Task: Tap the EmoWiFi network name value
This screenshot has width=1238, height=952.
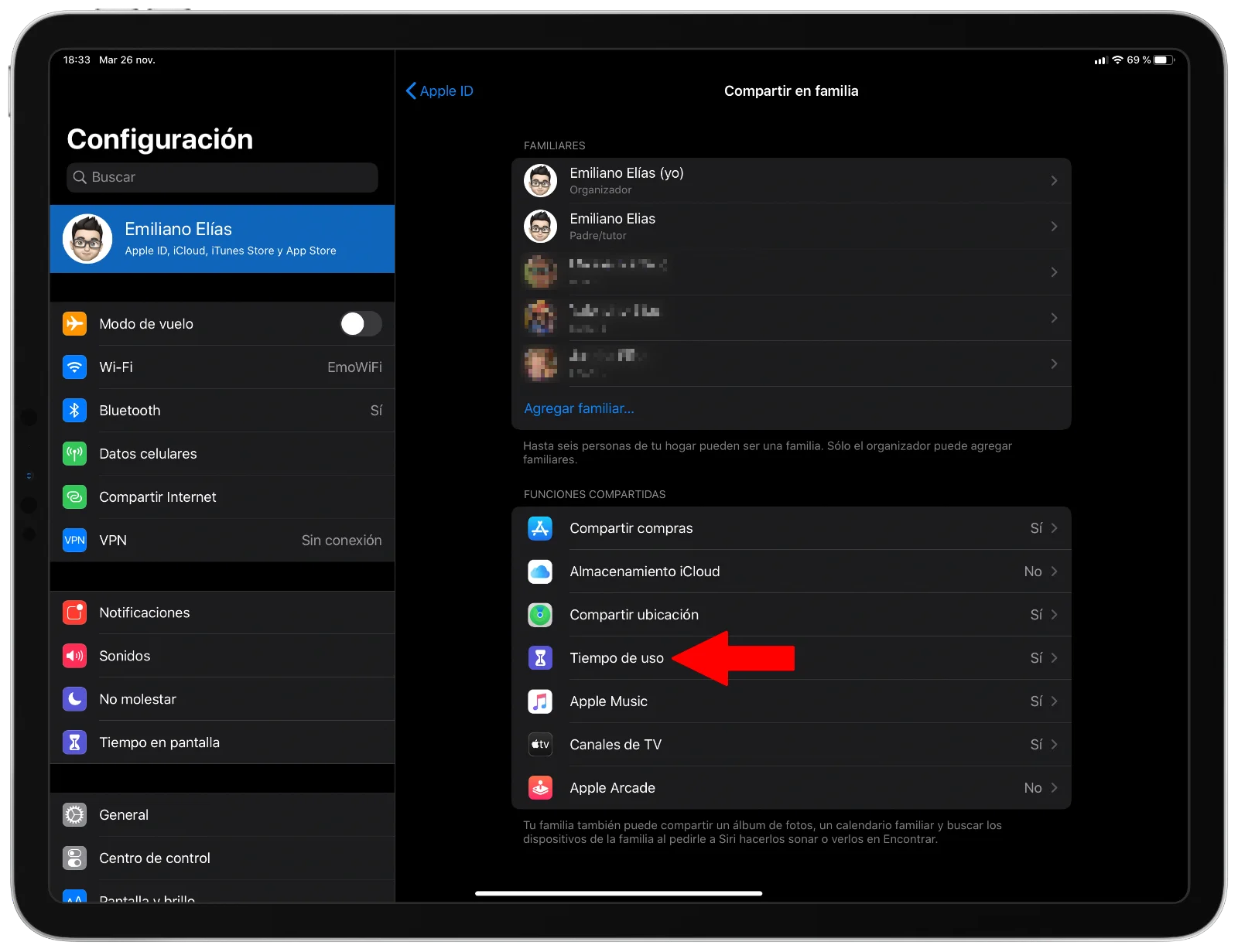Action: click(354, 367)
